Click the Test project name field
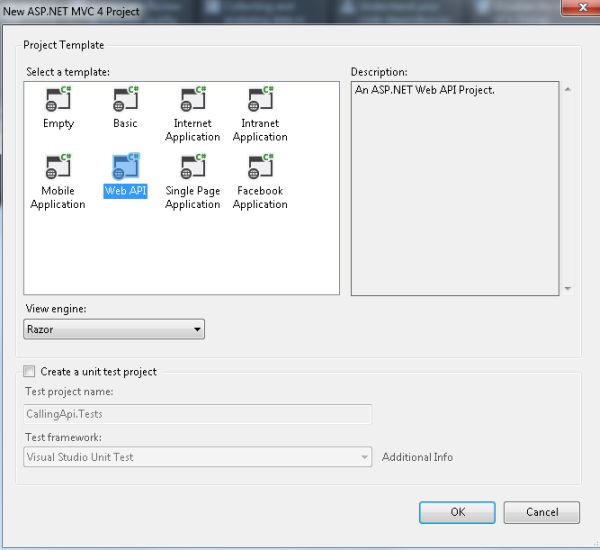This screenshot has width=600, height=550. click(x=197, y=414)
